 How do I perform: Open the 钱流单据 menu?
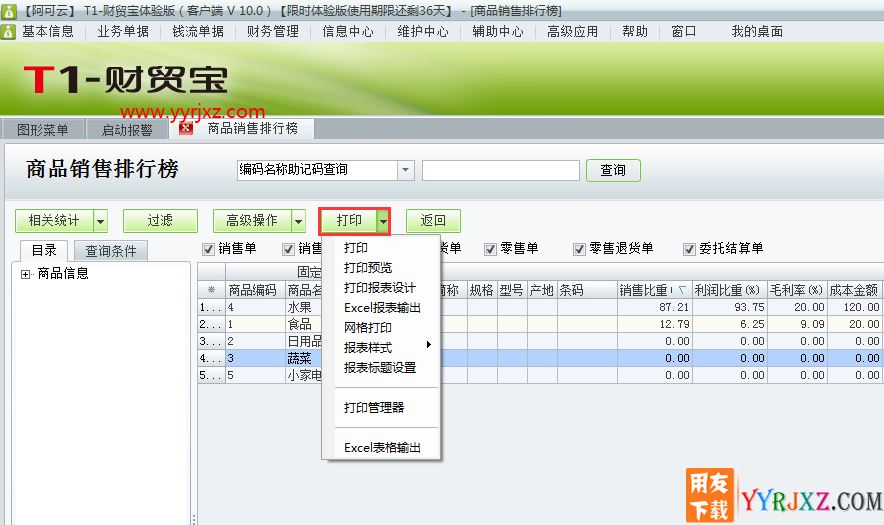[198, 32]
